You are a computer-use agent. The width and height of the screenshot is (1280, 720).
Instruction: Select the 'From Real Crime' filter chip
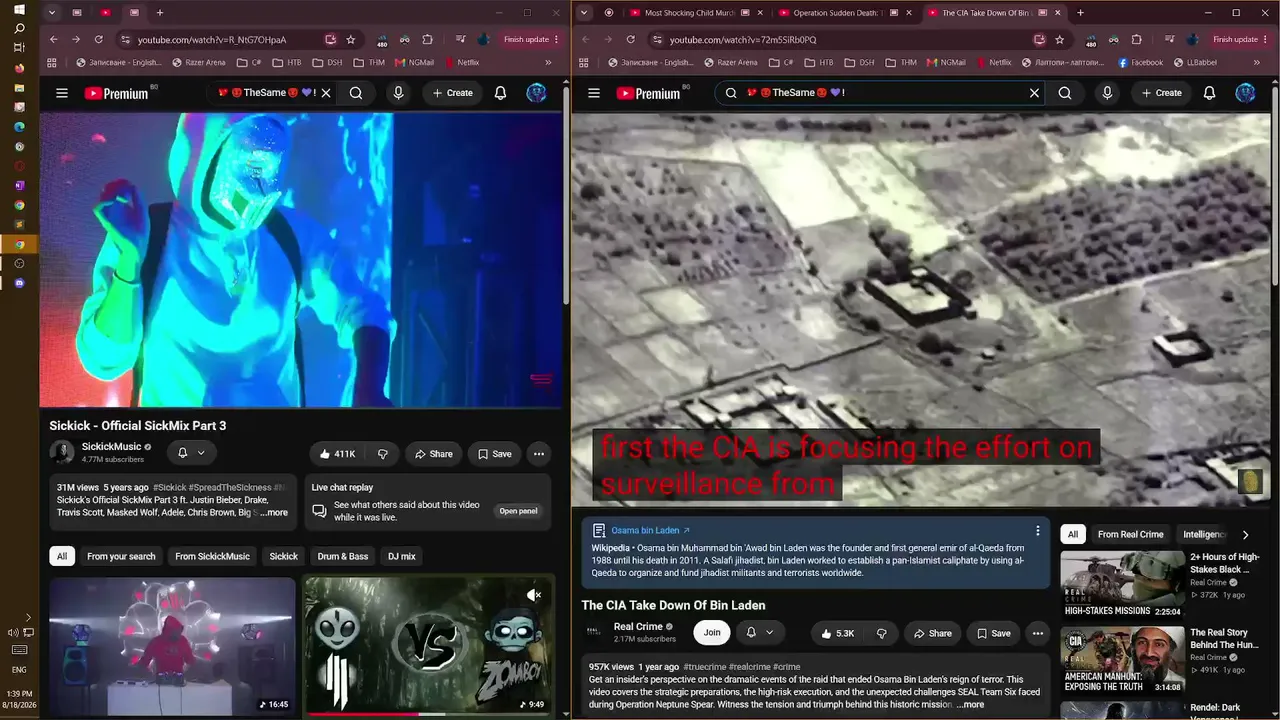pos(1131,534)
